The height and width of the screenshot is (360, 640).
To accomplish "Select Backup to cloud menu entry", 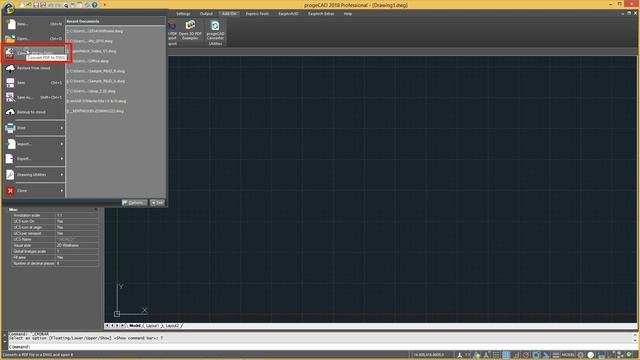I will (x=35, y=112).
